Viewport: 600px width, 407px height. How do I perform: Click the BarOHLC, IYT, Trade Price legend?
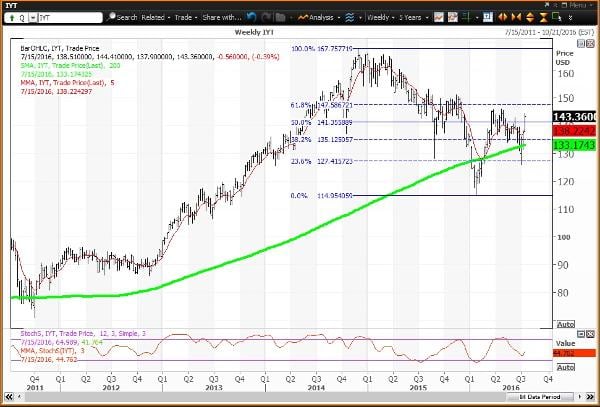tap(60, 49)
